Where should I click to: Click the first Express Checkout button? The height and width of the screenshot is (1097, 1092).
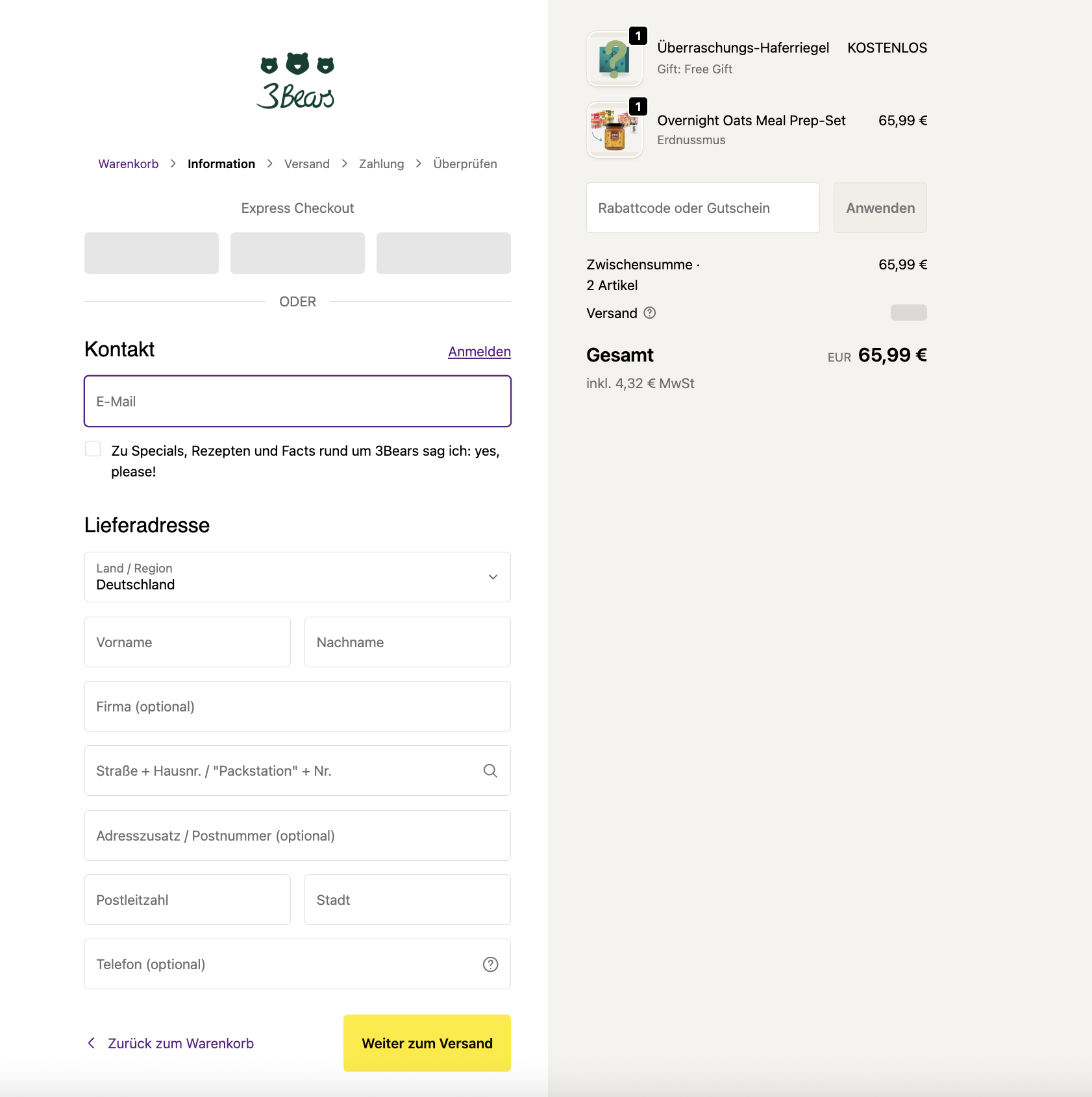[151, 253]
